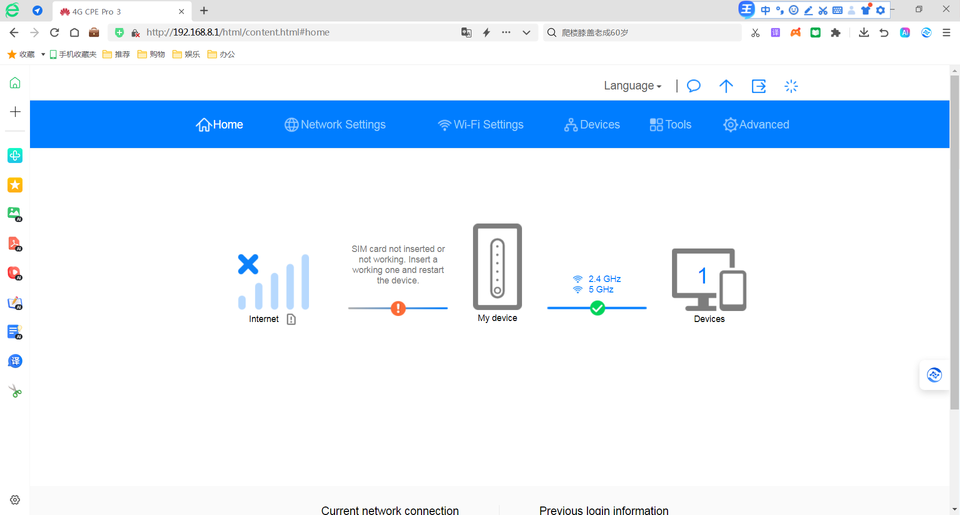Screen dimensions: 960x515
Task: Toggle IME Chinese 中 mode
Action: (x=765, y=10)
